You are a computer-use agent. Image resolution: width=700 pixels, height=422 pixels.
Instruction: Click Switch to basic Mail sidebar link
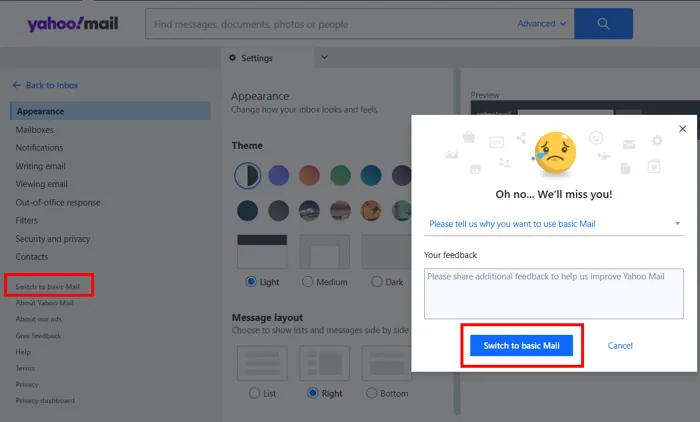48,287
